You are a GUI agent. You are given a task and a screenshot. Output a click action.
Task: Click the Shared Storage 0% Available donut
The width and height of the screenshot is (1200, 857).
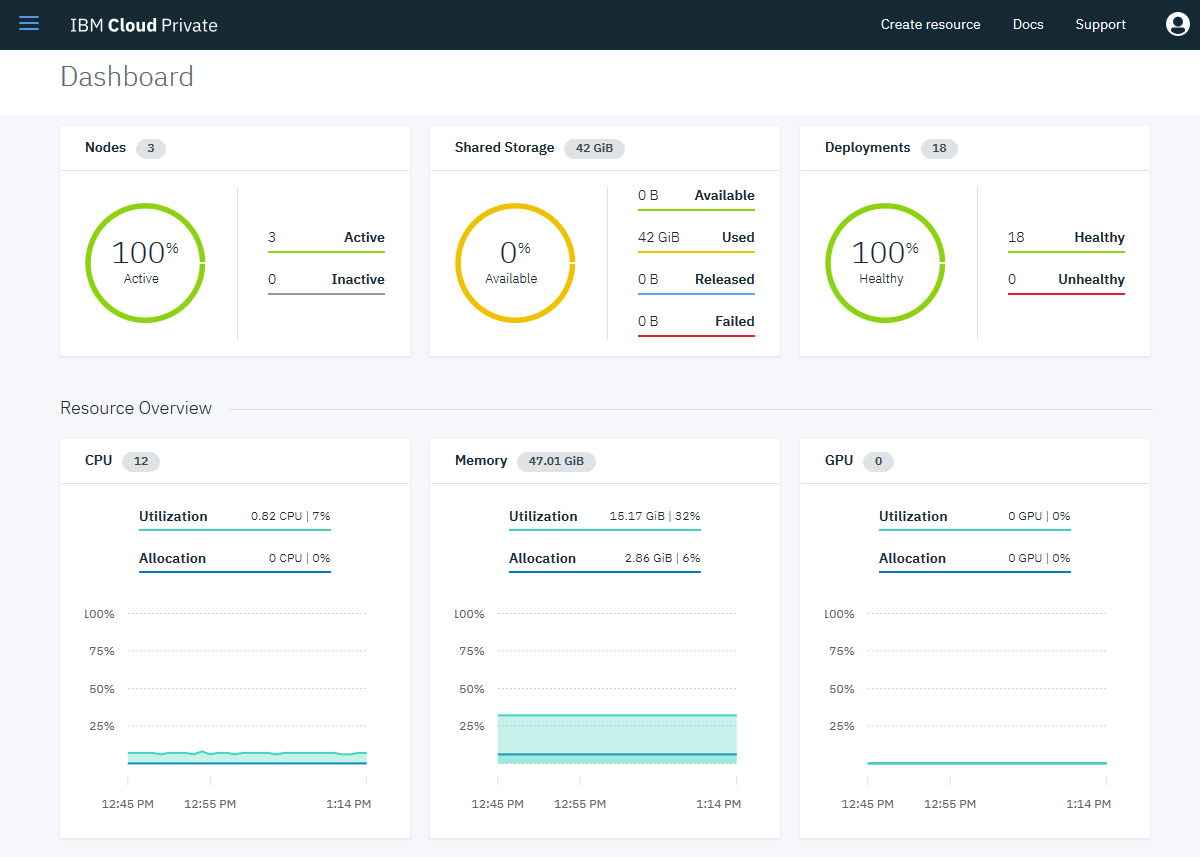(x=515, y=263)
